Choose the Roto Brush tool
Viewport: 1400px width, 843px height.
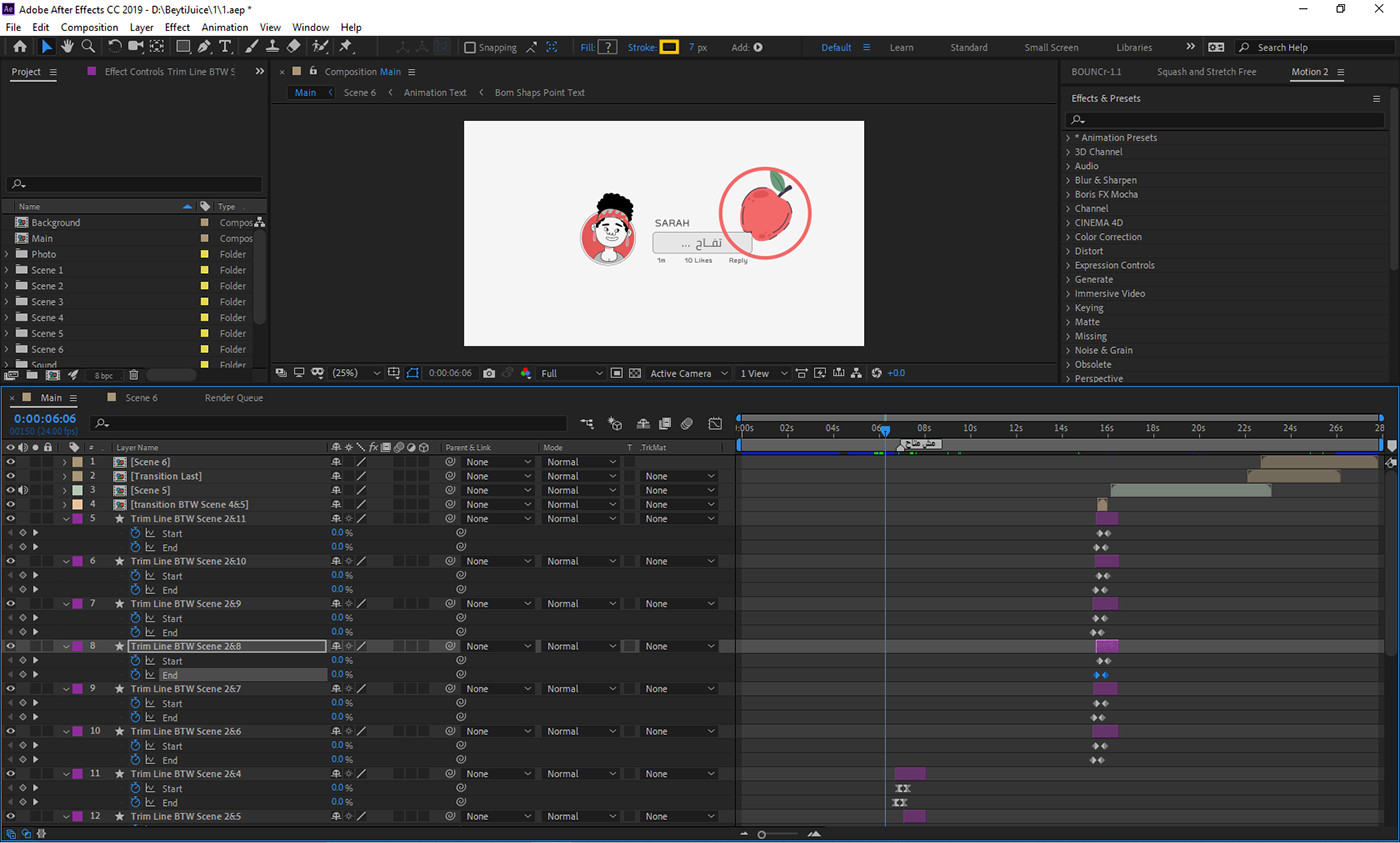pyautogui.click(x=320, y=47)
